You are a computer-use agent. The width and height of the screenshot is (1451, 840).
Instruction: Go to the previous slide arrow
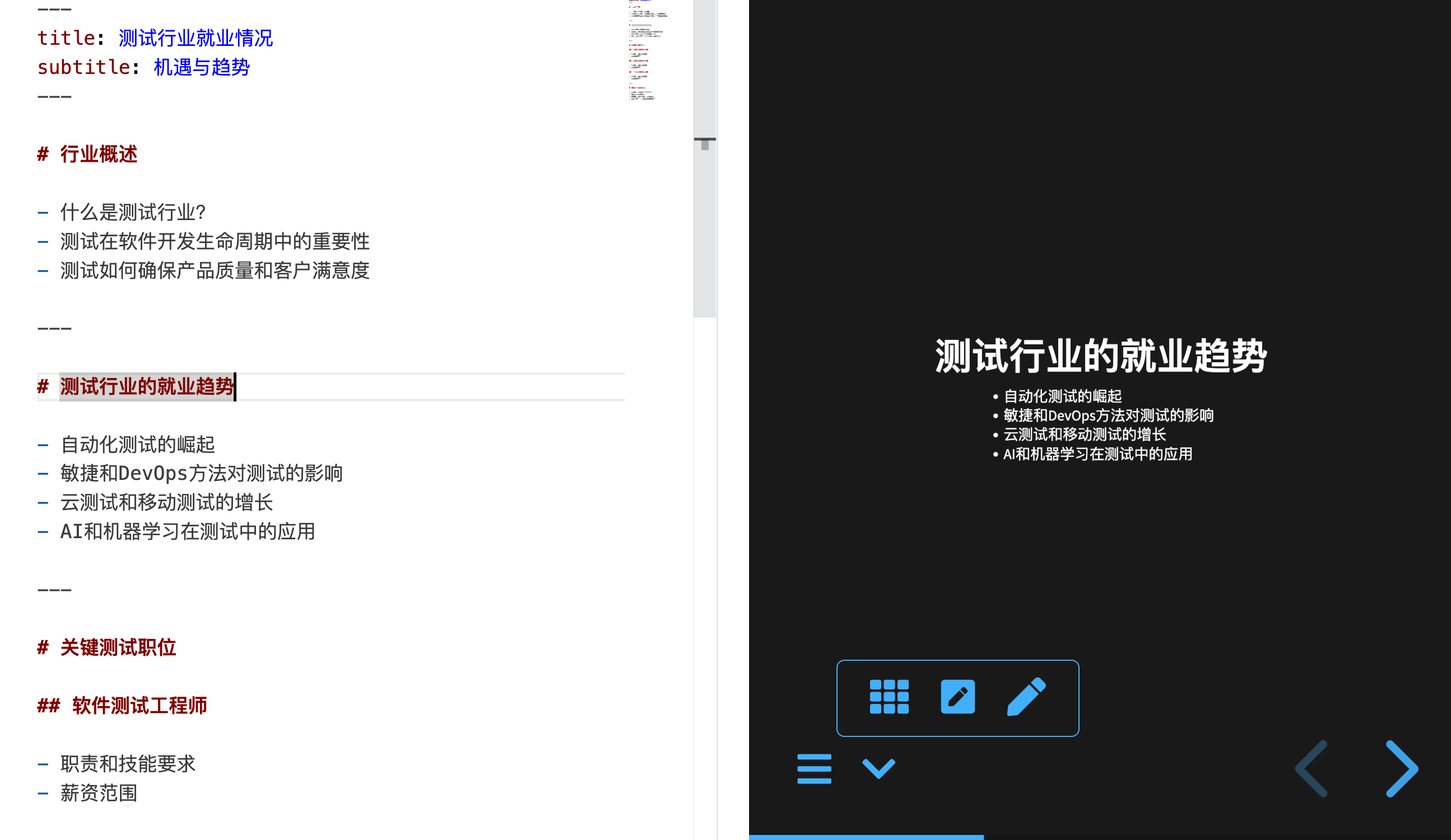pyautogui.click(x=1312, y=769)
